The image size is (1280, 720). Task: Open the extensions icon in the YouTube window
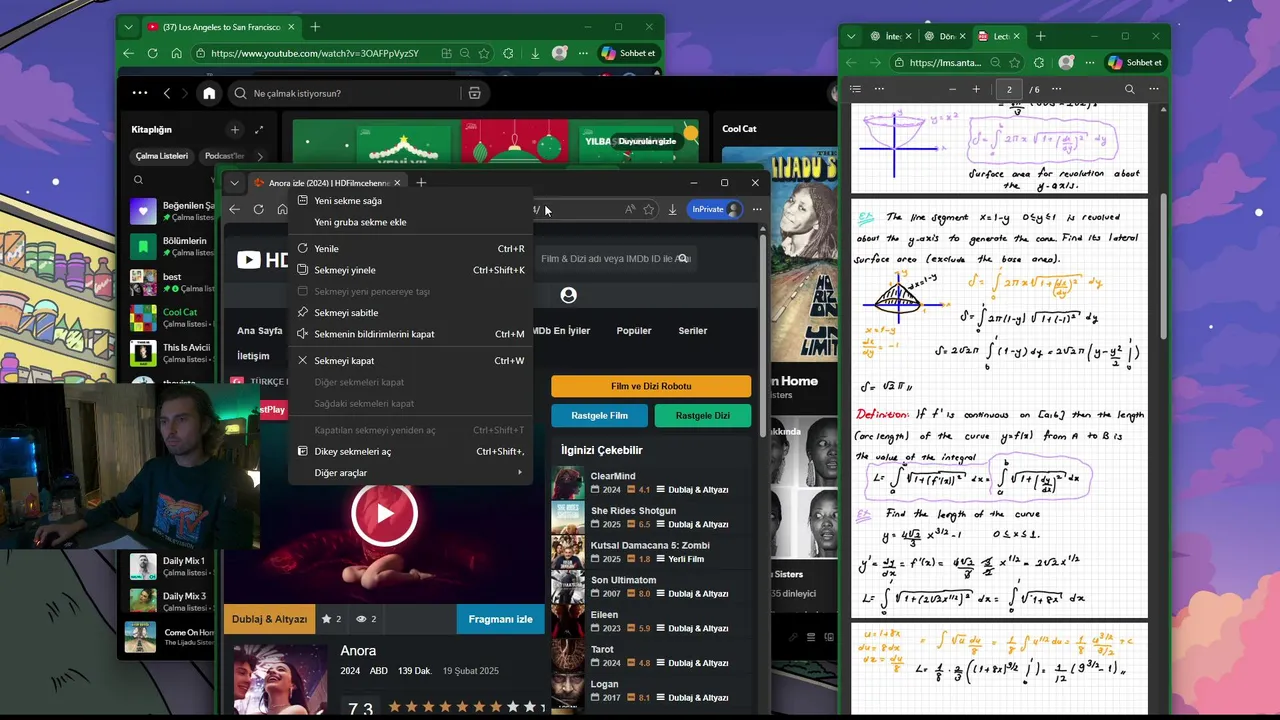coord(508,53)
